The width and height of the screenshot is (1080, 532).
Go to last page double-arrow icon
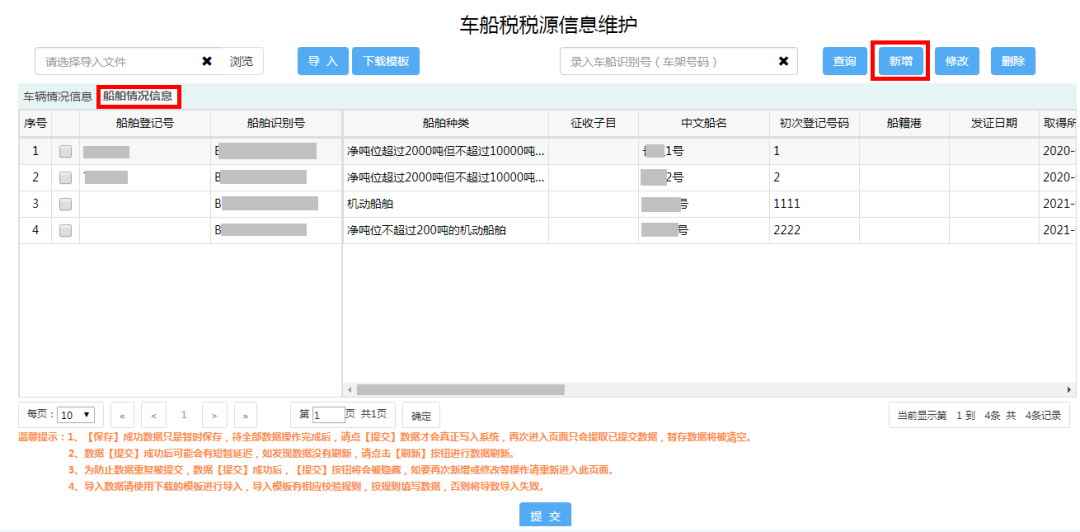pos(246,415)
